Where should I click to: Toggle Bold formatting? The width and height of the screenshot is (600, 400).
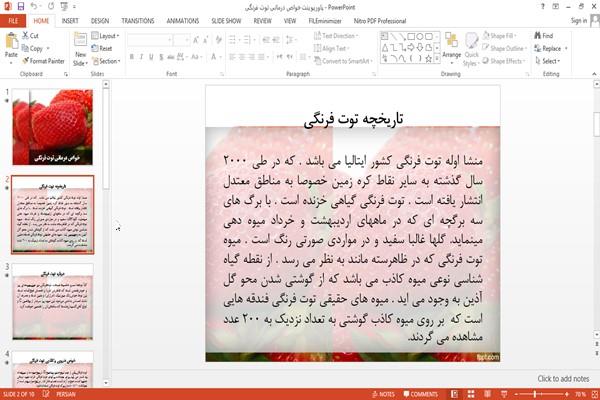pos(132,57)
